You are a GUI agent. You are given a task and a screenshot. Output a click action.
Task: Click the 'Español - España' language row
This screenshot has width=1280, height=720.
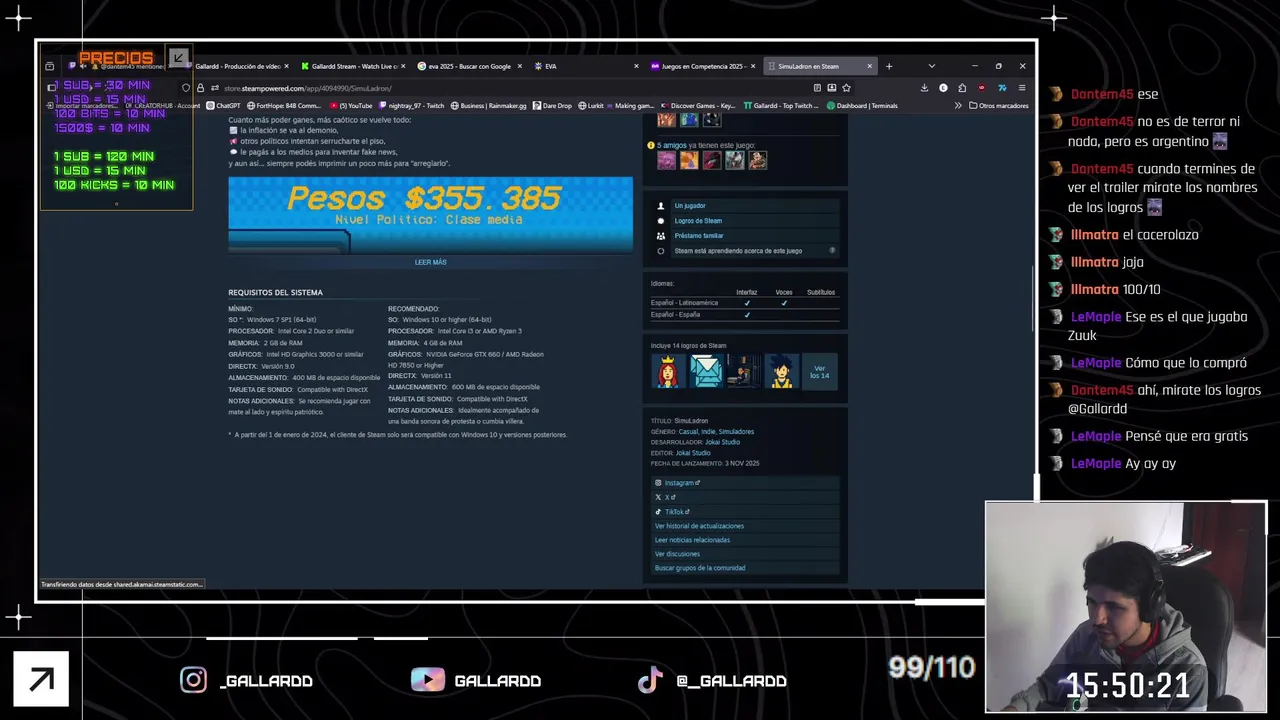click(744, 315)
